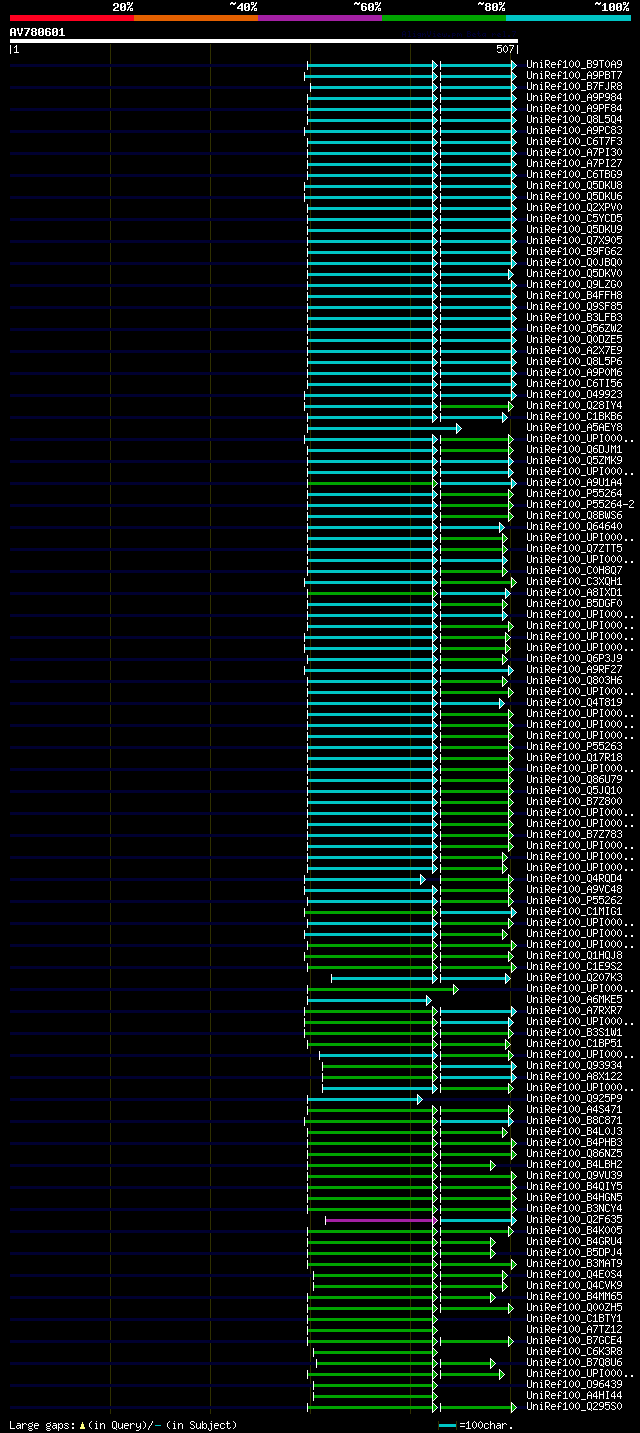Click the cyan ~100% identity color band
Screen dimensions: 640x1433
coord(568,18)
